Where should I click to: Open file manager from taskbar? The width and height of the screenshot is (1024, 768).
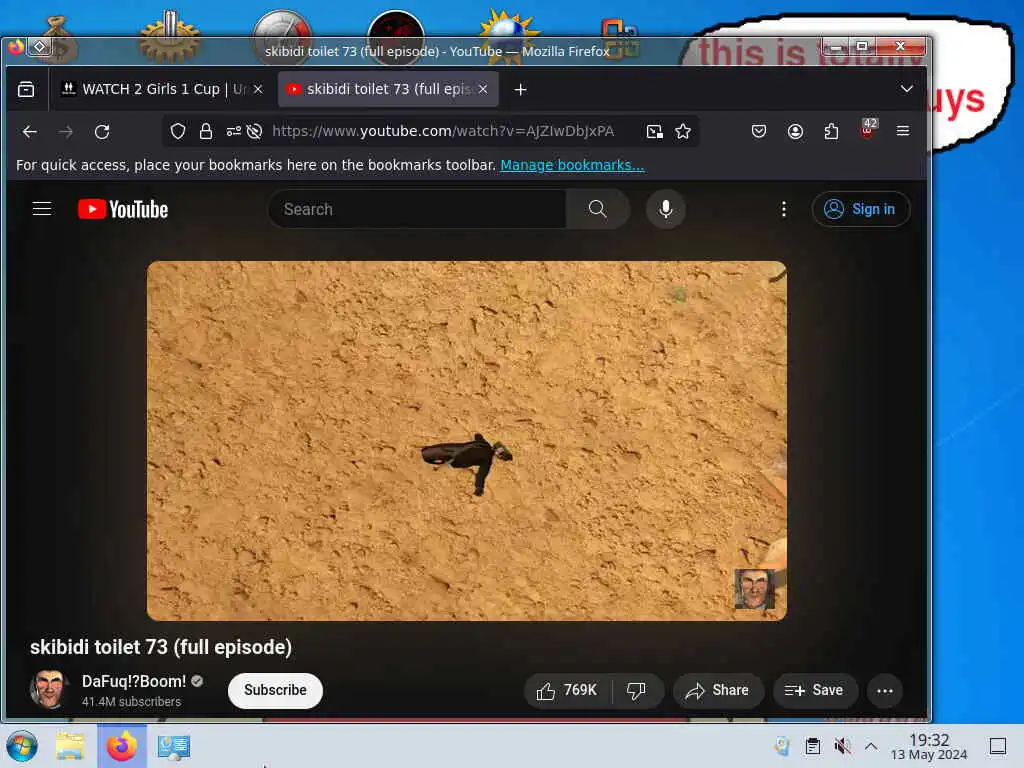(70, 746)
